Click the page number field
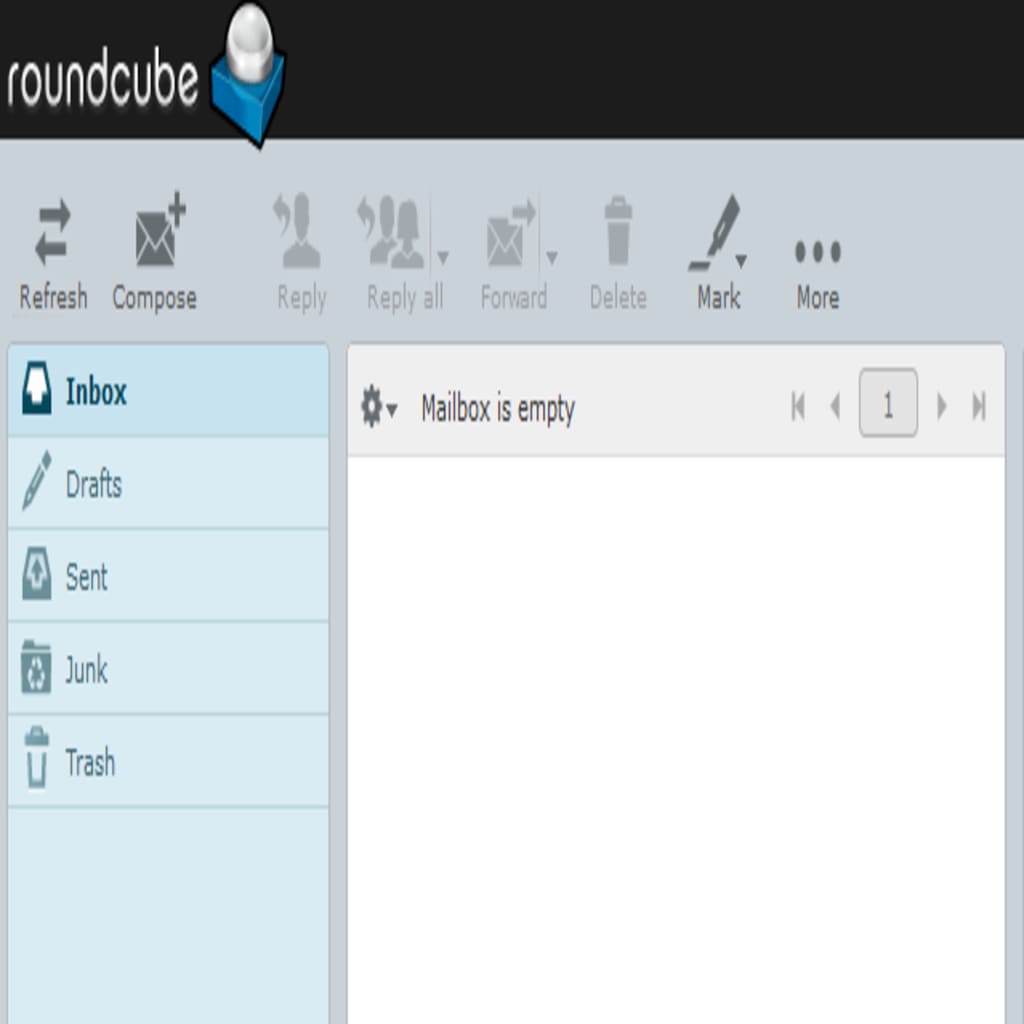 (x=888, y=403)
